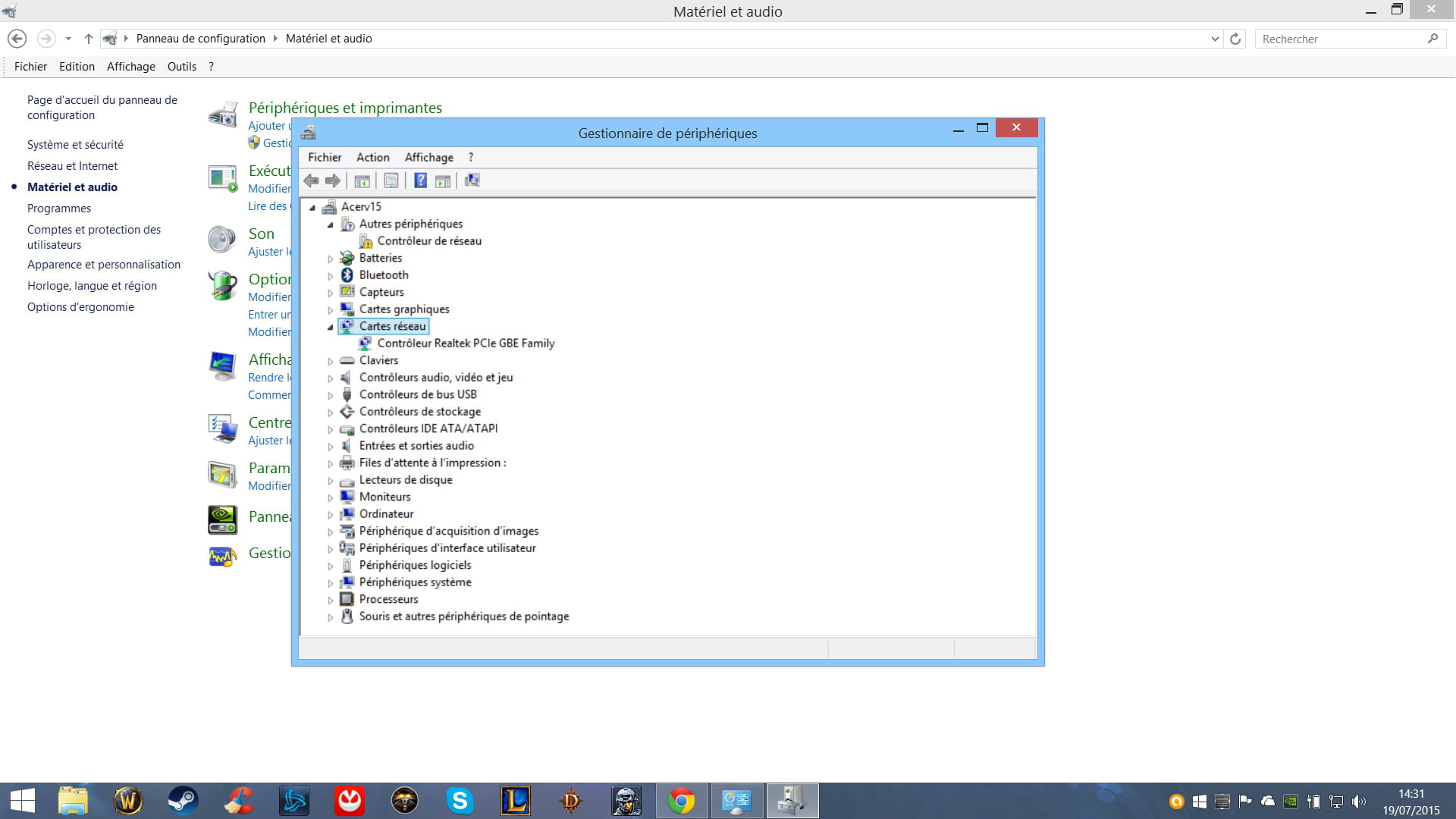Select Contrôleur Realtek PCIe GBE Family device
This screenshot has width=1456, height=819.
click(x=466, y=344)
